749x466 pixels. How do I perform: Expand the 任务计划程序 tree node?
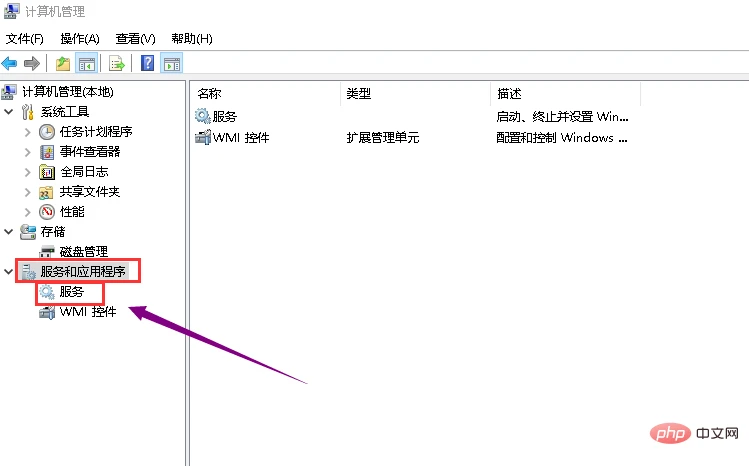coord(27,131)
